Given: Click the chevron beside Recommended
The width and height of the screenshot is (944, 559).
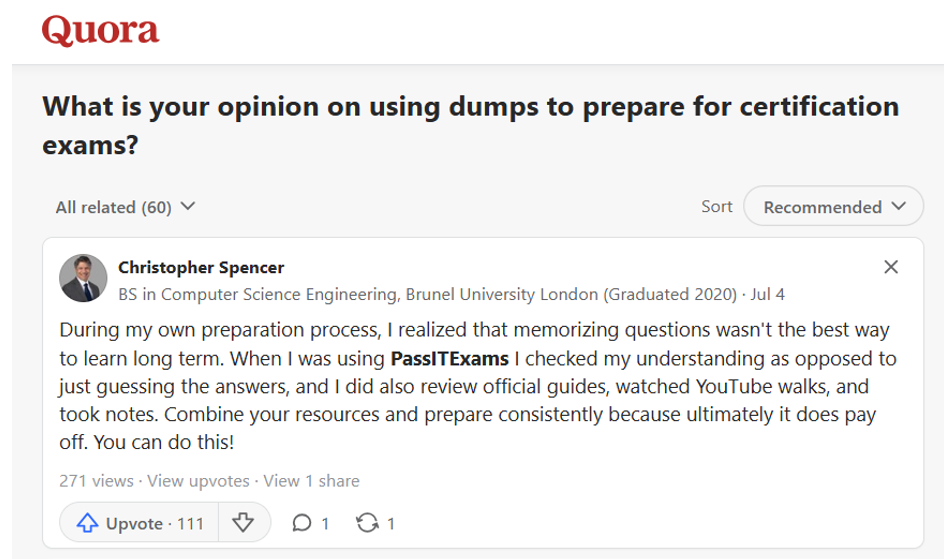Looking at the screenshot, I should coord(898,207).
